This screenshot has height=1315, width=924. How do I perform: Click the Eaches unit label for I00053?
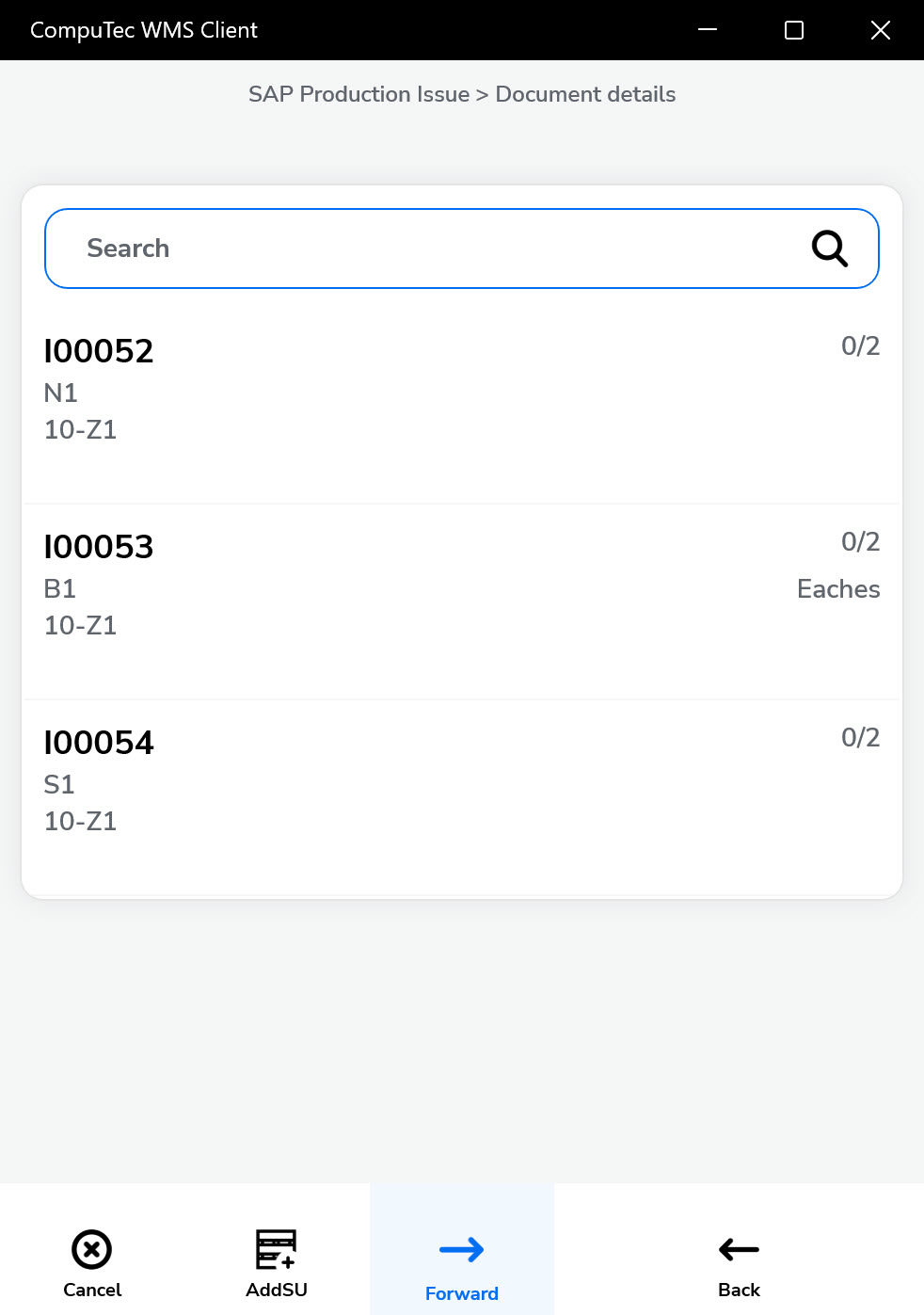point(838,589)
